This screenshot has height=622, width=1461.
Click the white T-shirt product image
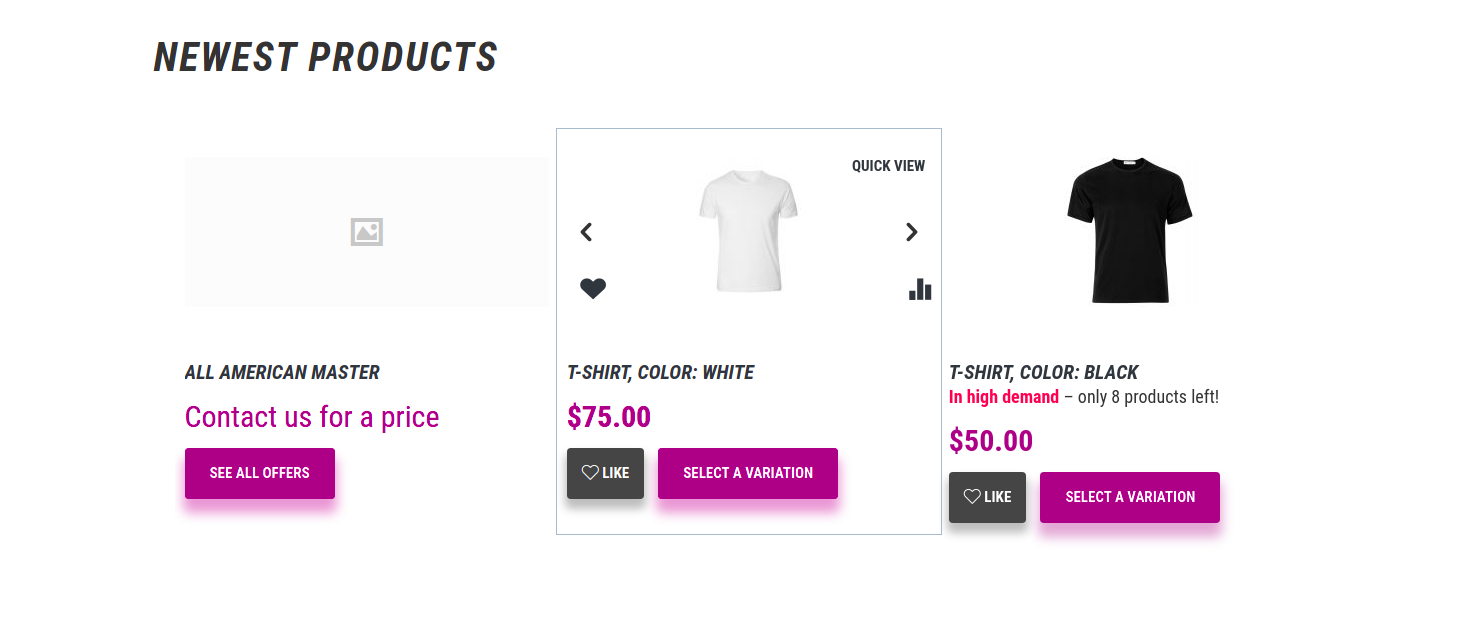coord(748,231)
